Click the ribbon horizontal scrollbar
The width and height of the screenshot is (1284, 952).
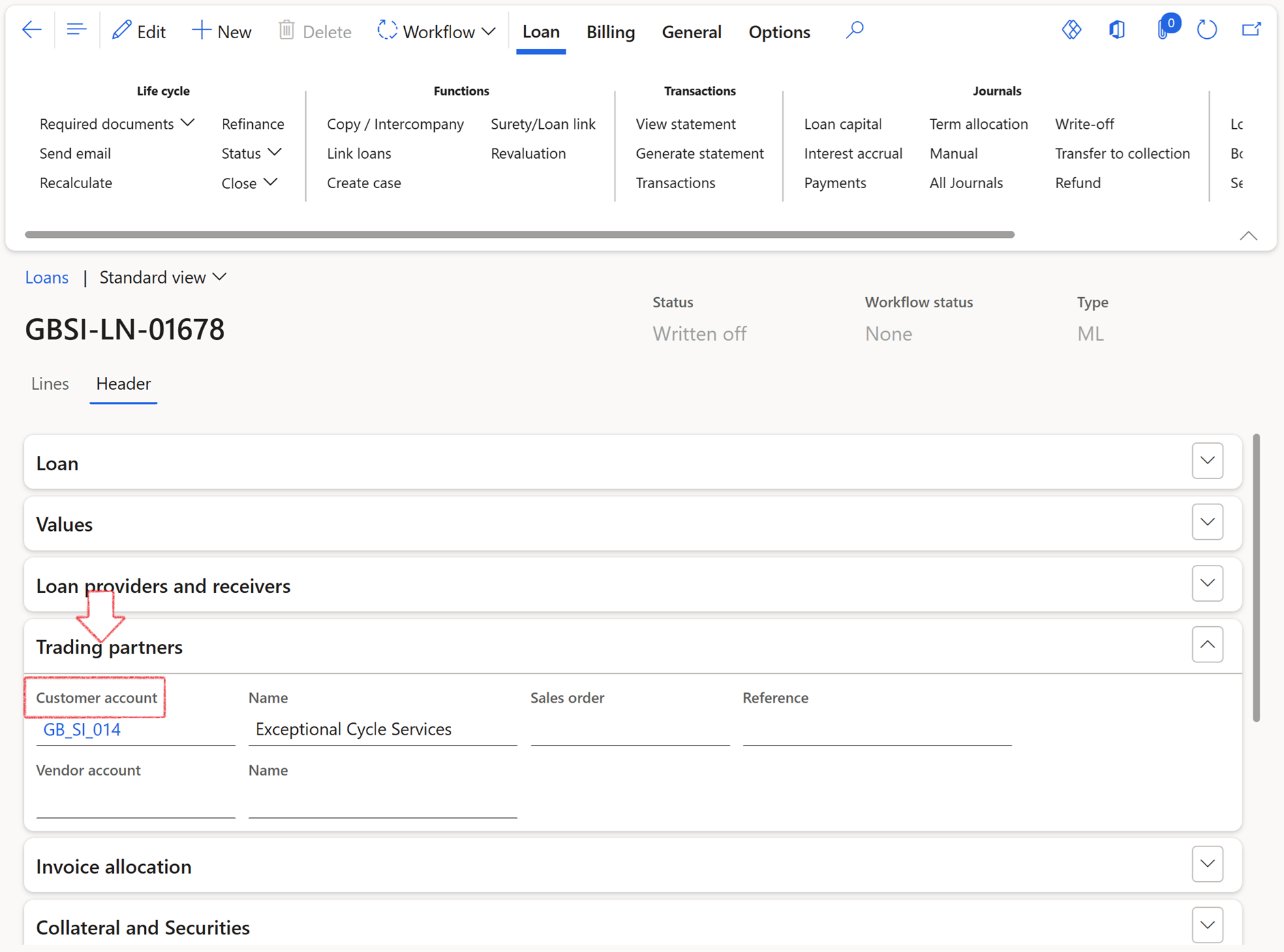coord(519,234)
